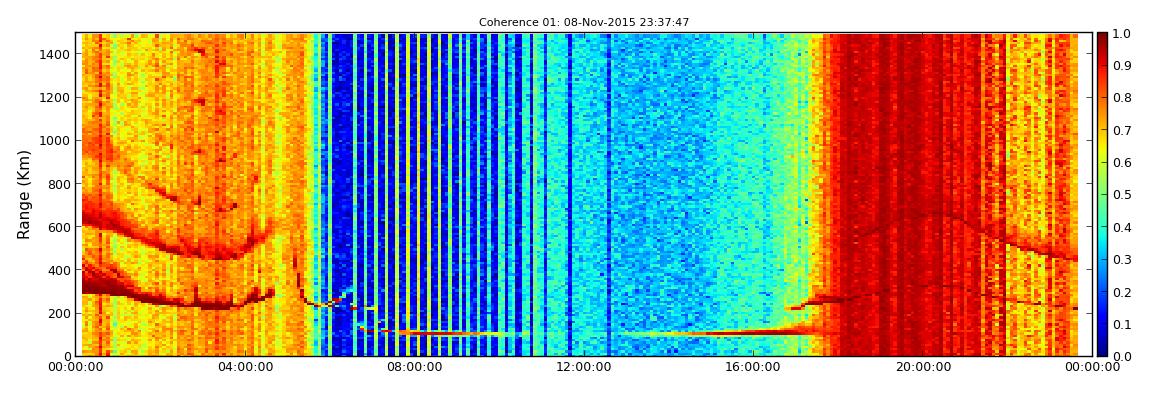The width and height of the screenshot is (1150, 407).
Task: Click the colorbar '0.8' label
Action: (1122, 98)
